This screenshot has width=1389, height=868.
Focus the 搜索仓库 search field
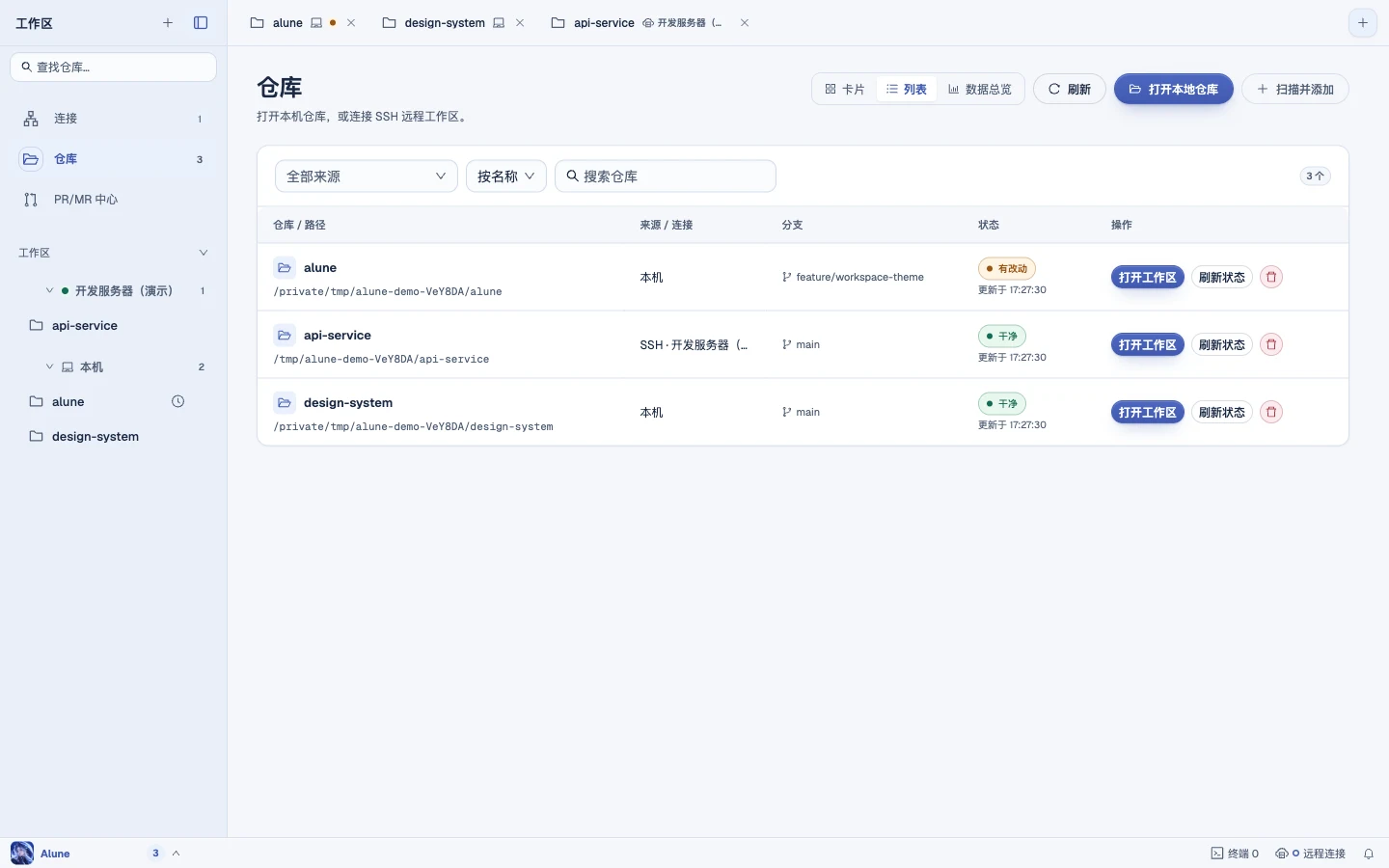[x=666, y=176]
